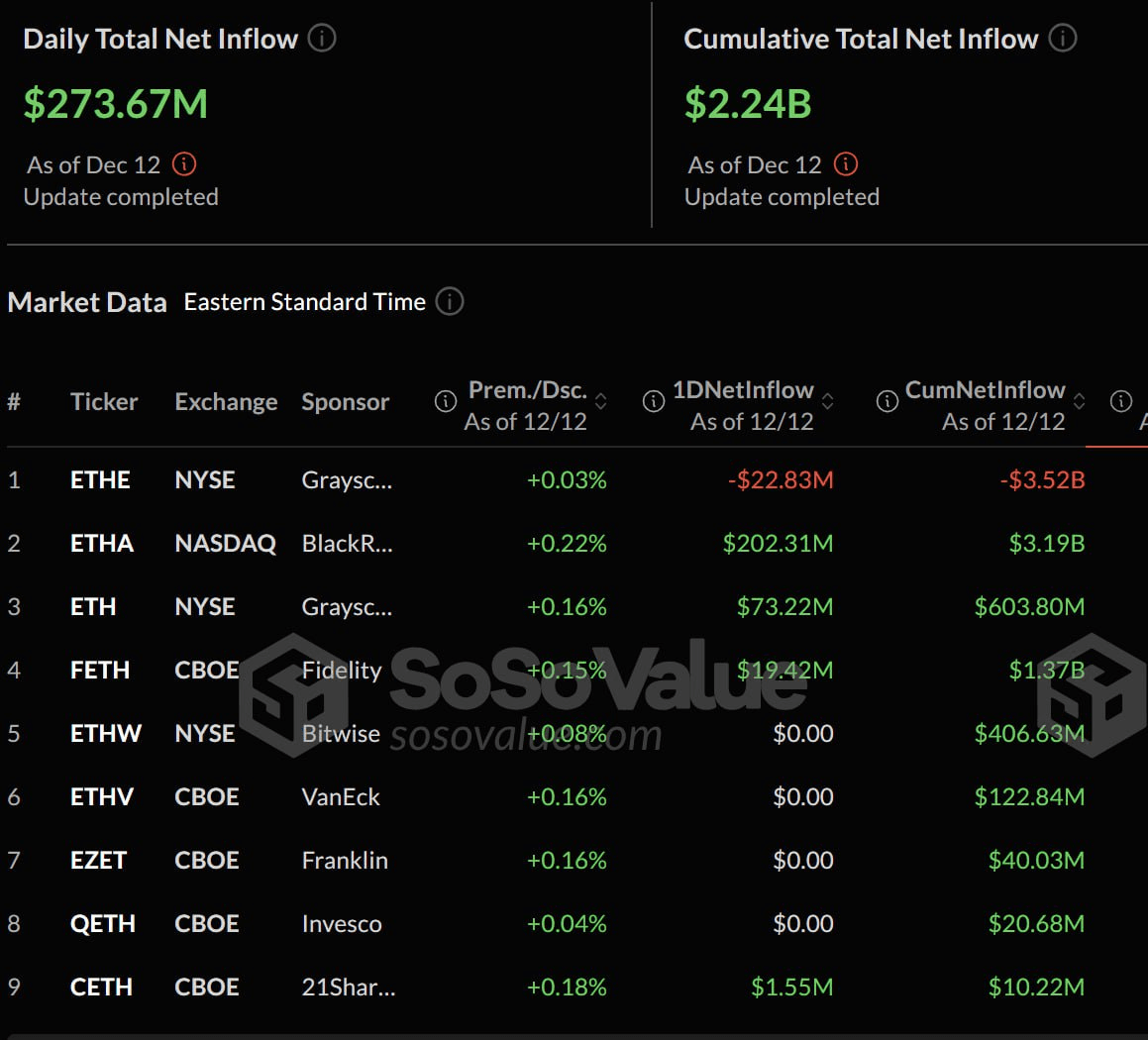Click info icon before CumNetInflow column header
1148x1040 pixels.
click(x=887, y=401)
